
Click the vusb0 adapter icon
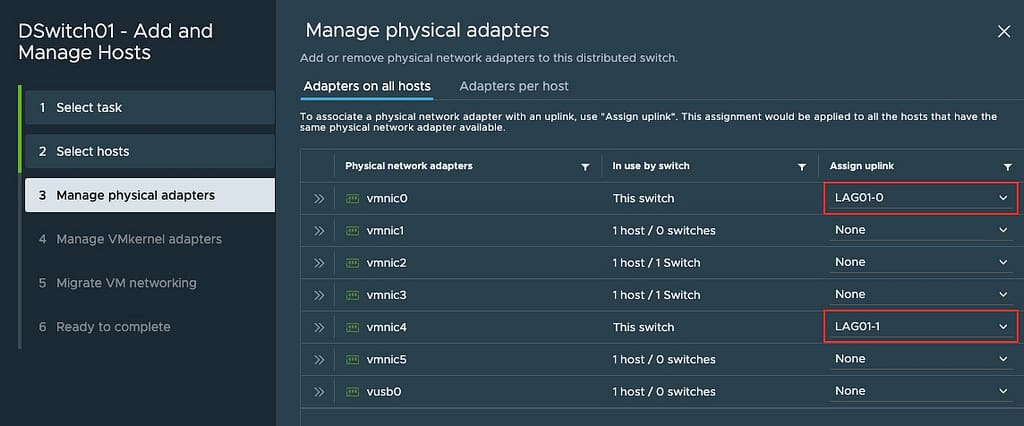(353, 391)
